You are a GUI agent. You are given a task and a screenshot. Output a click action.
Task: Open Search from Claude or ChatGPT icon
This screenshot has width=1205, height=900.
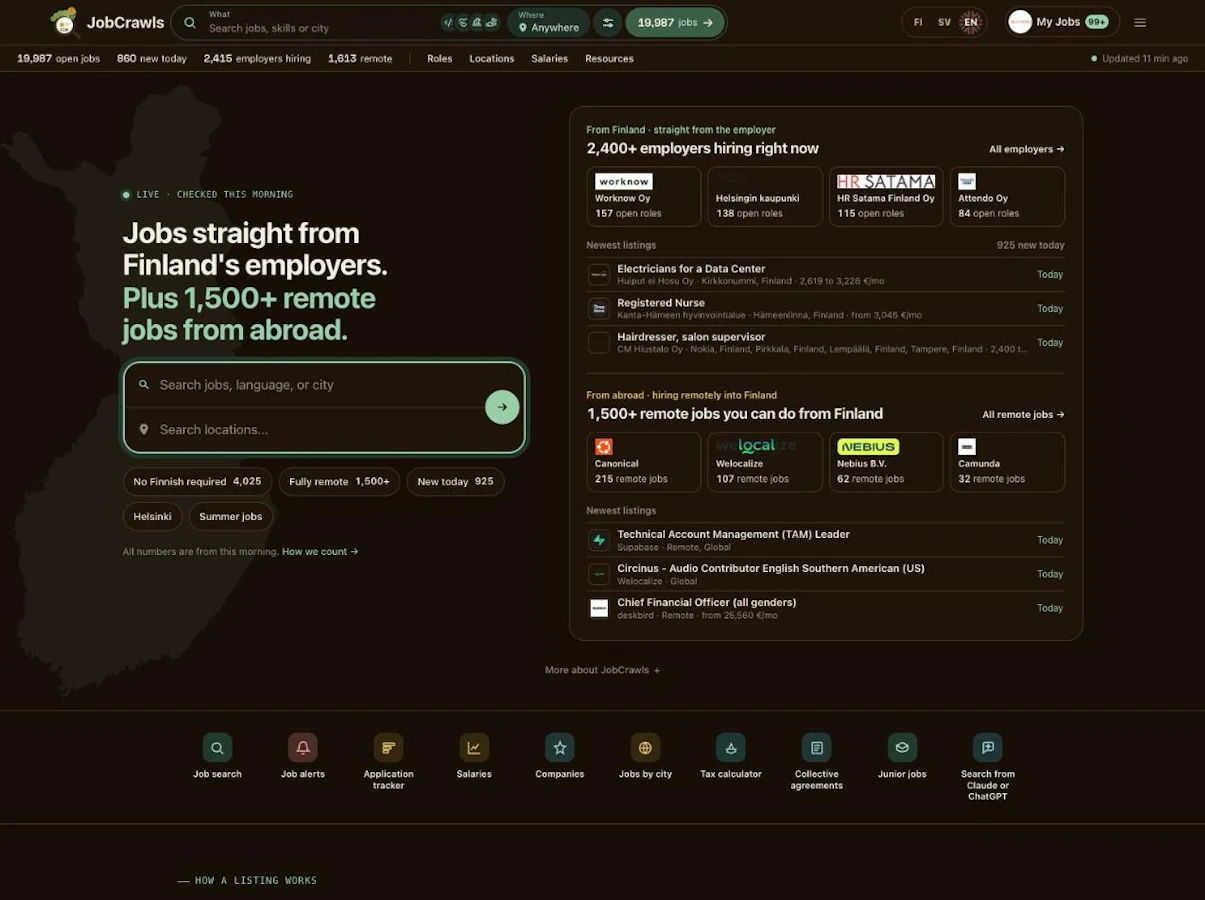988,747
